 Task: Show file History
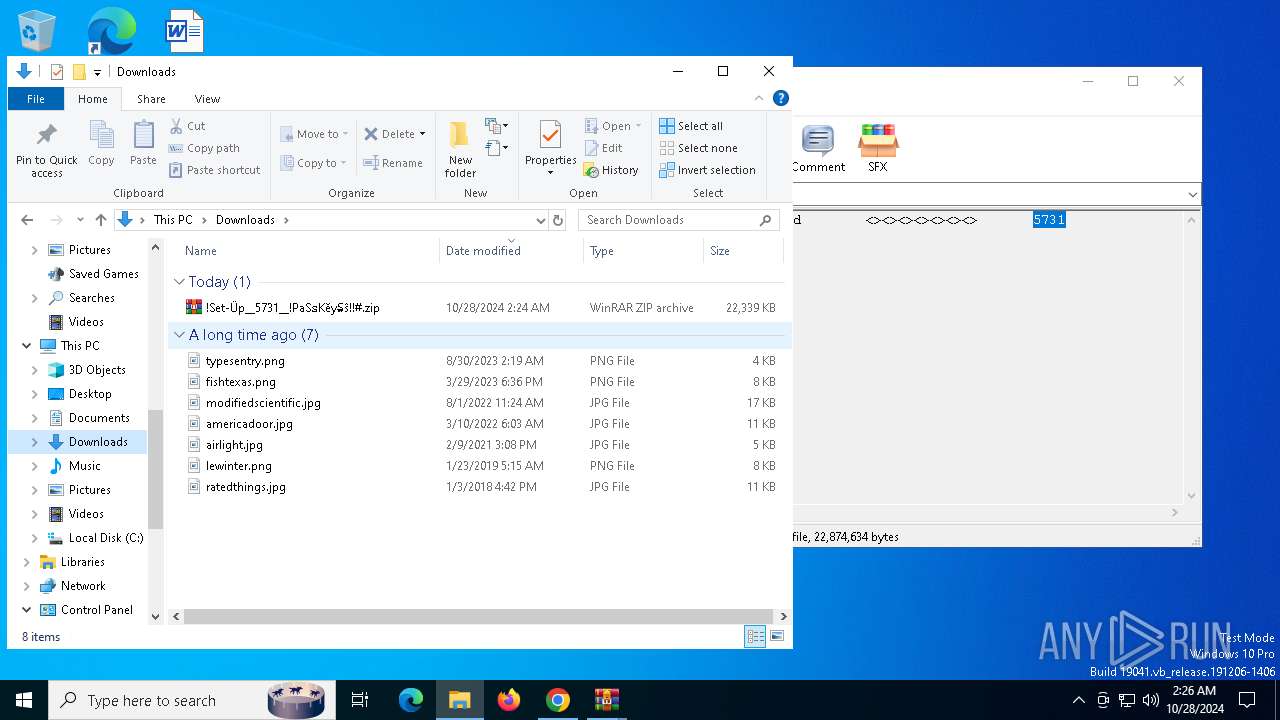click(x=611, y=170)
